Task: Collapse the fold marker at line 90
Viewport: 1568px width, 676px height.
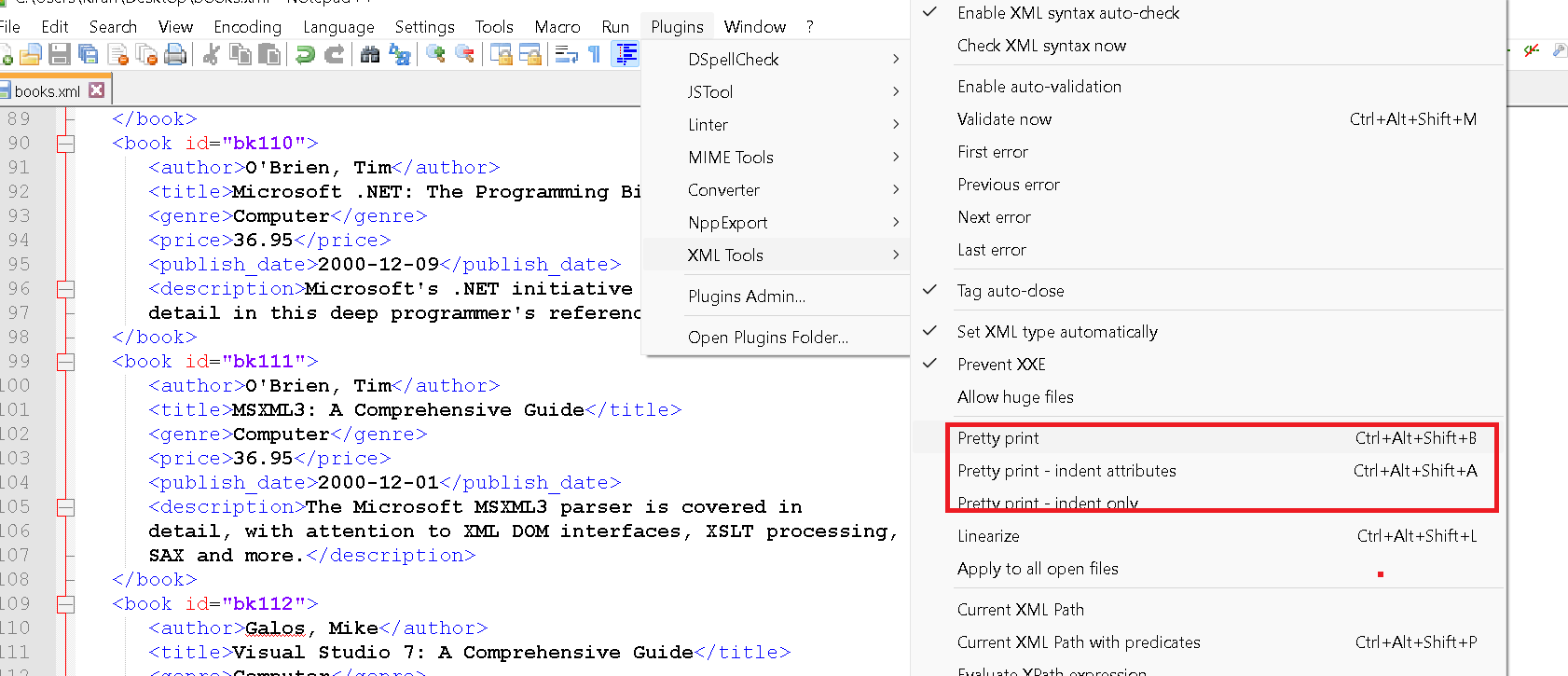Action: point(65,144)
